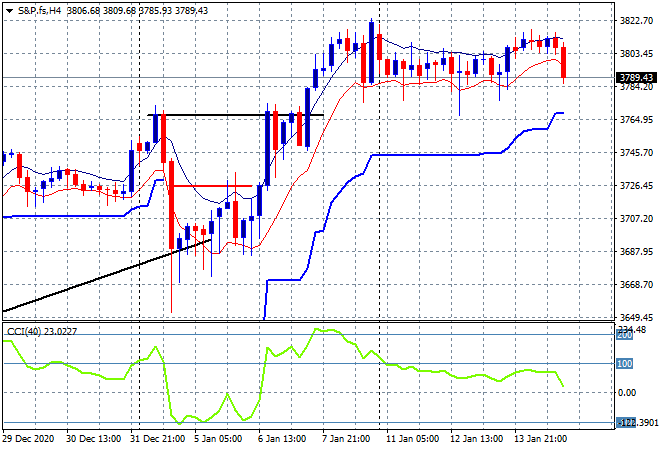660x450 pixels.
Task: Click the last red candle at chart's right edge
Action: coord(564,62)
